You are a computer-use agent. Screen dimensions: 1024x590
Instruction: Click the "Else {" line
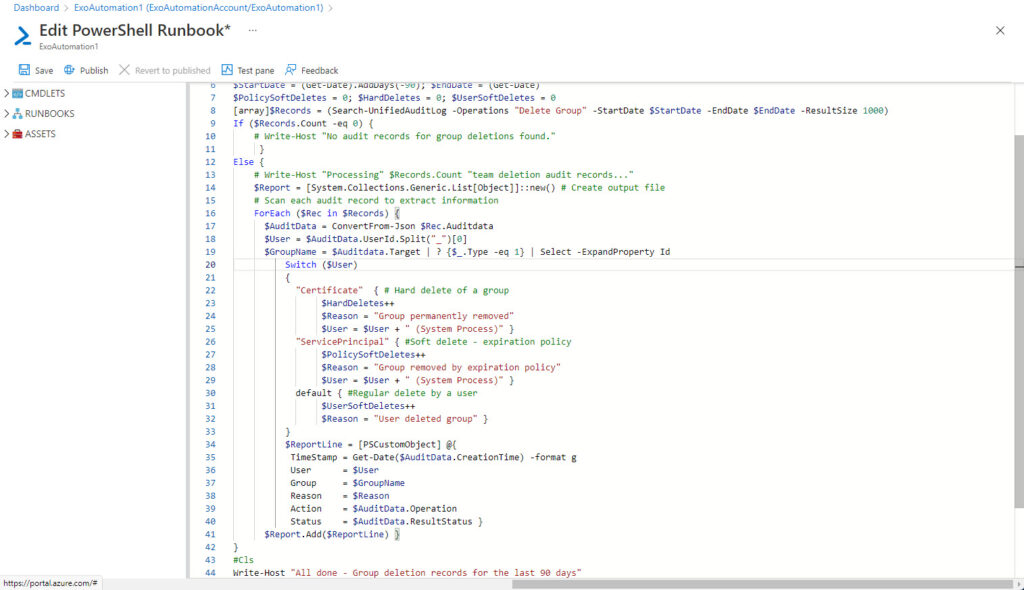pyautogui.click(x=249, y=162)
